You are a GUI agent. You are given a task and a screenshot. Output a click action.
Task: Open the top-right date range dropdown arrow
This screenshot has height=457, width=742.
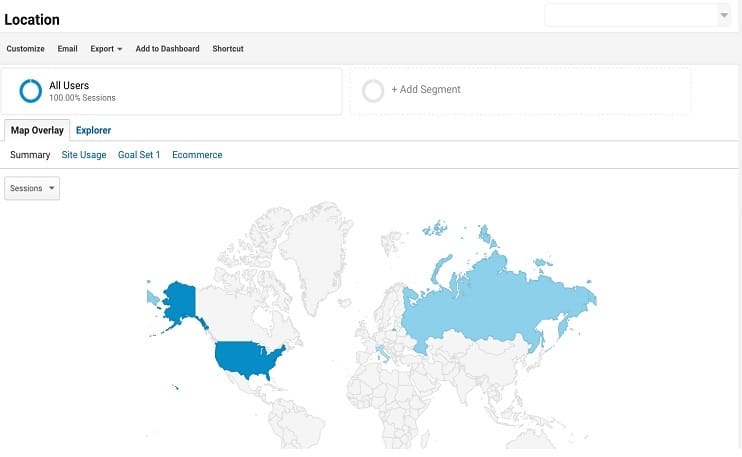click(x=724, y=15)
